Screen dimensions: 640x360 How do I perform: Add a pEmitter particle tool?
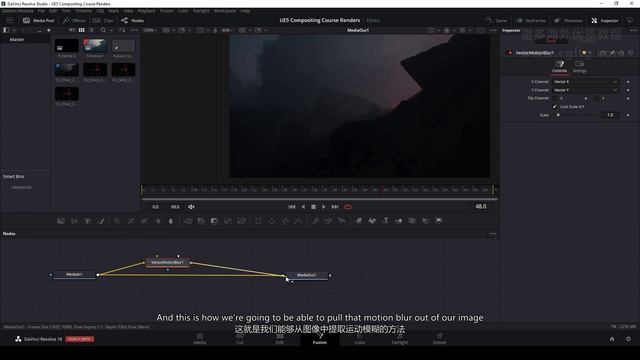coord(315,221)
